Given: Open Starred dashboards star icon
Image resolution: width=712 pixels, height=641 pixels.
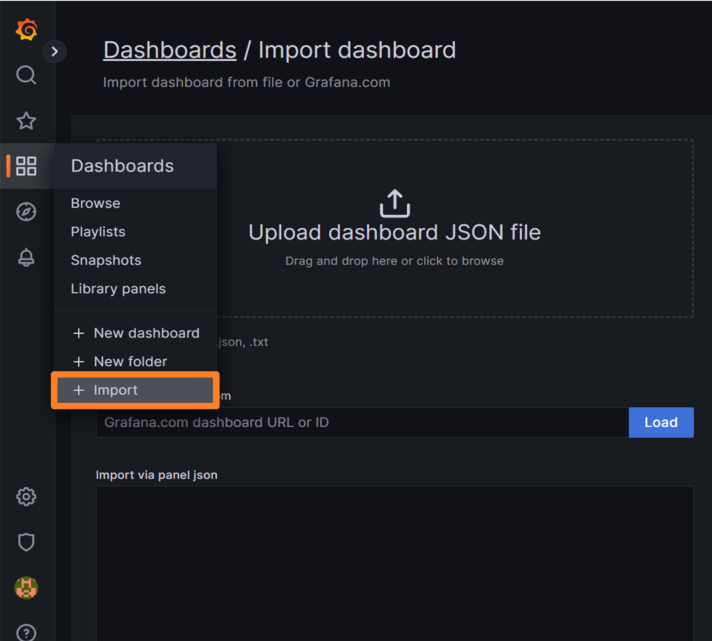Looking at the screenshot, I should coord(26,121).
